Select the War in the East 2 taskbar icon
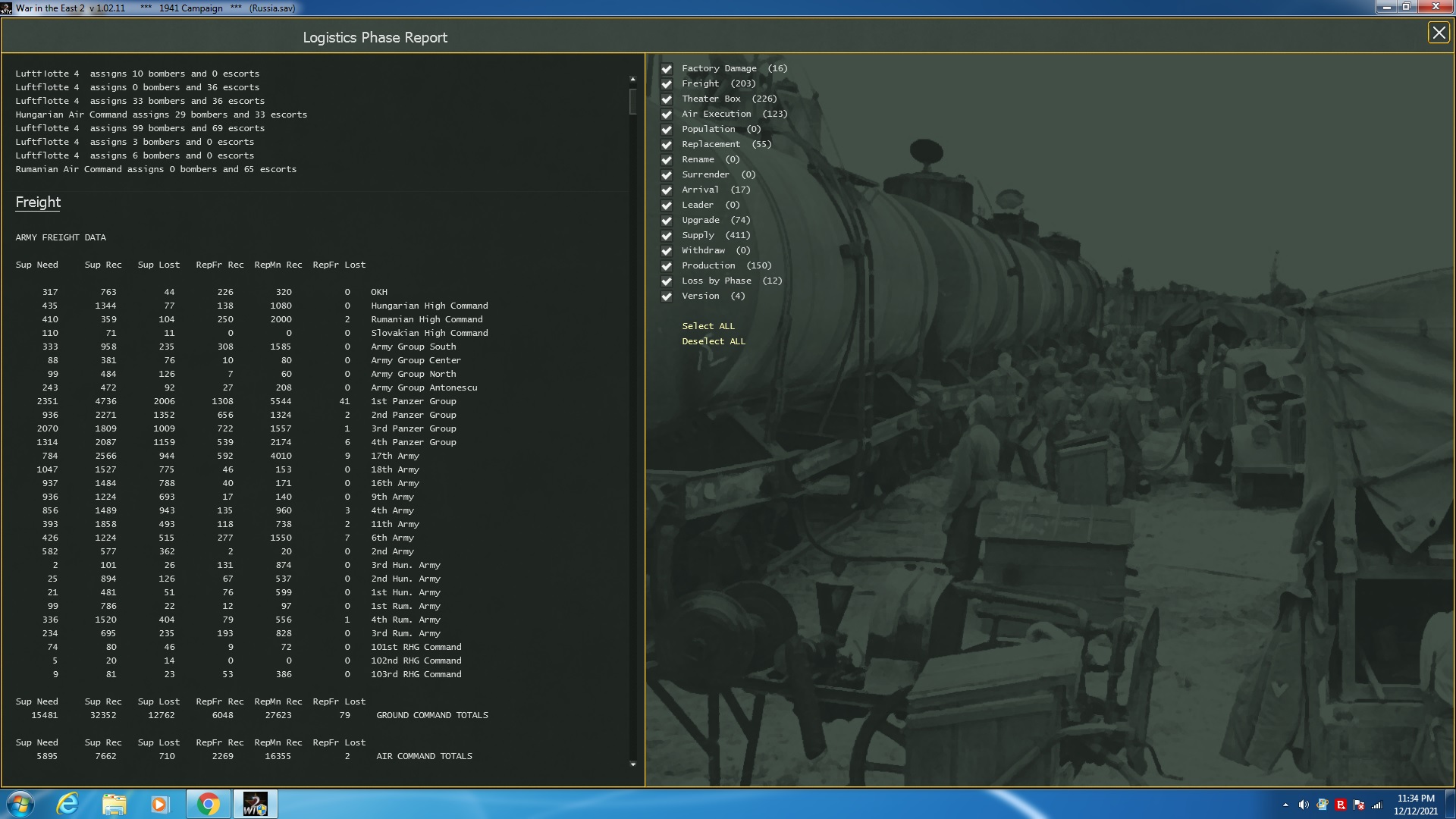 255,803
